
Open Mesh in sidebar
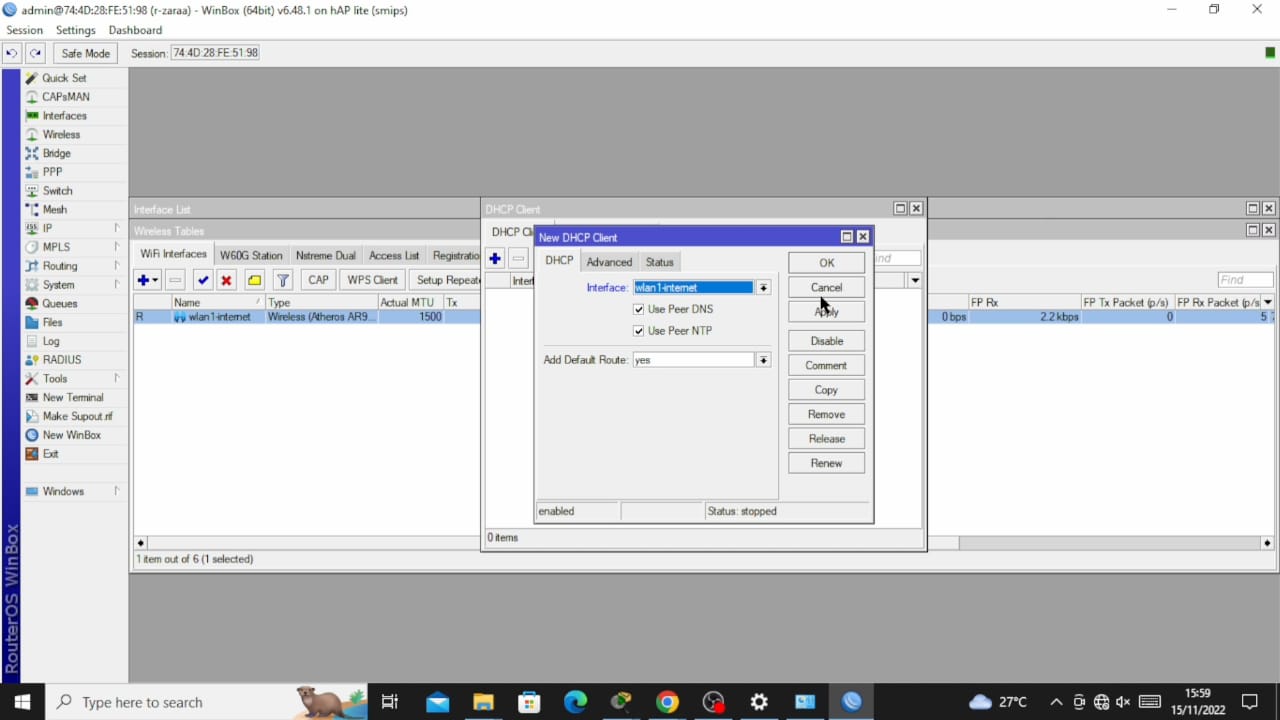54,210
